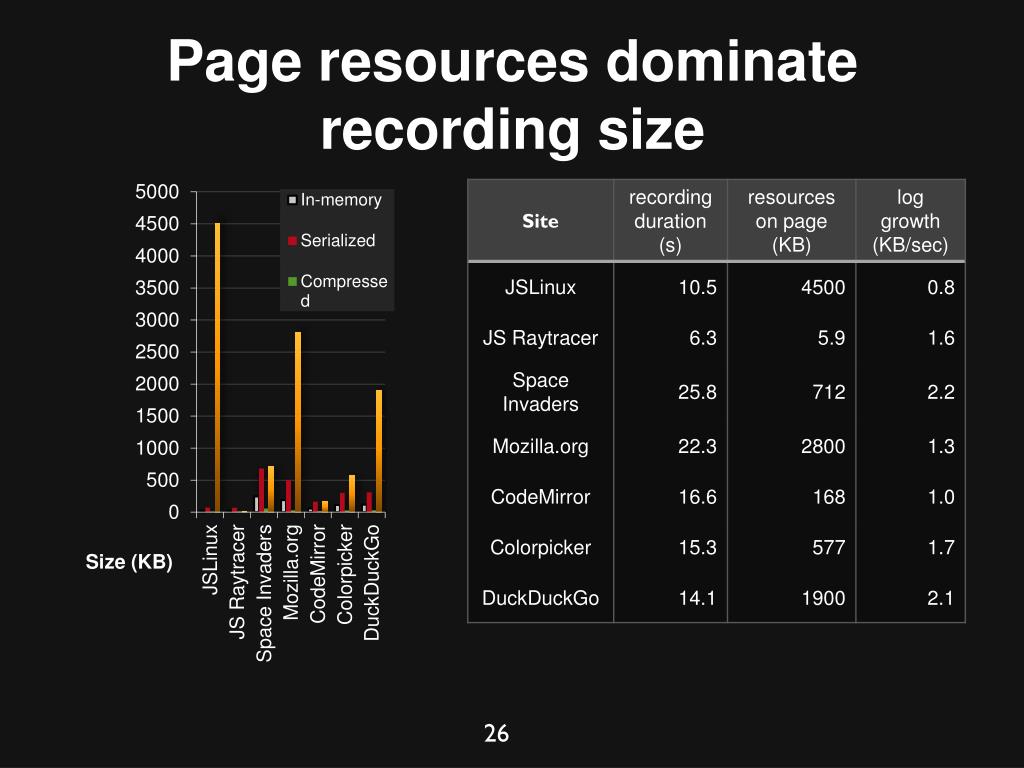Click the 'Space Invaders' table row name

pos(540,392)
